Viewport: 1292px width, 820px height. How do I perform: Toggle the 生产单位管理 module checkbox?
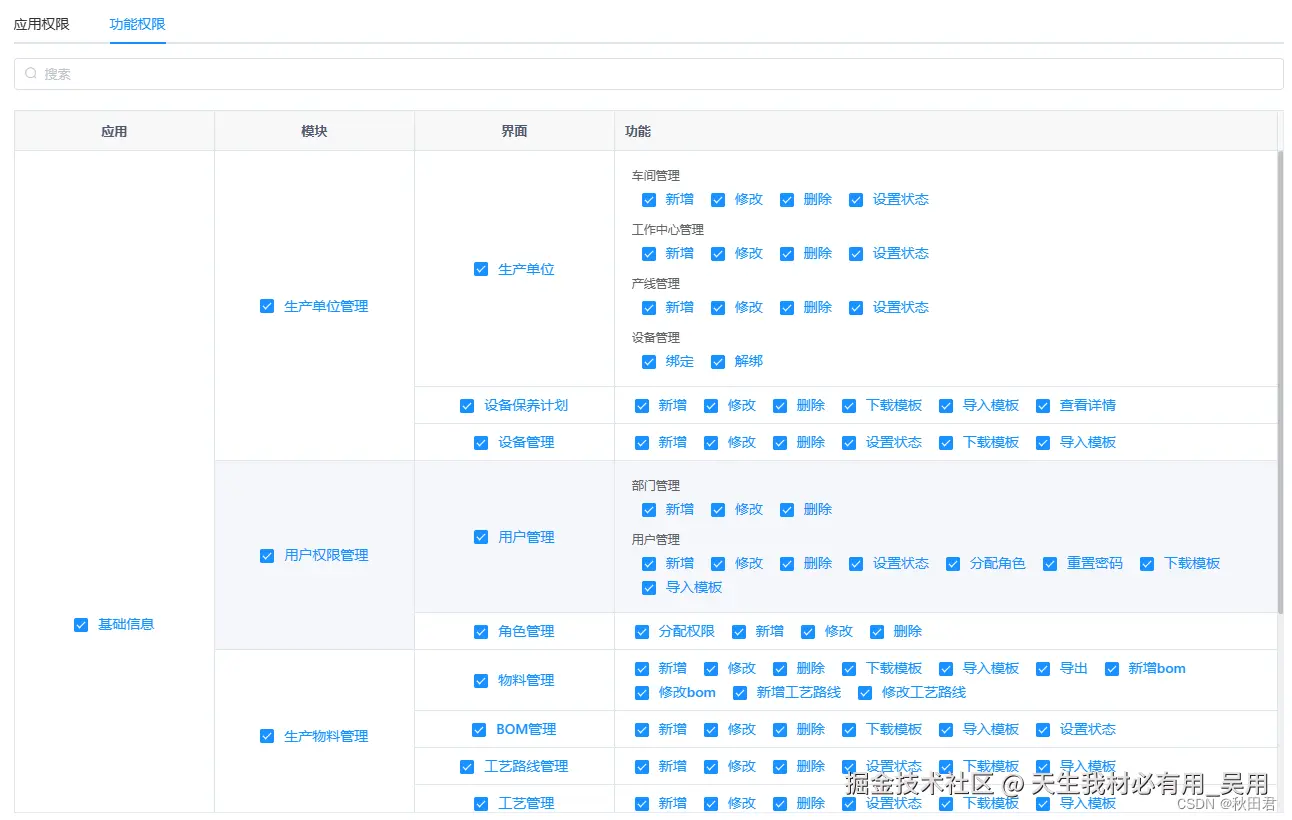click(x=267, y=306)
